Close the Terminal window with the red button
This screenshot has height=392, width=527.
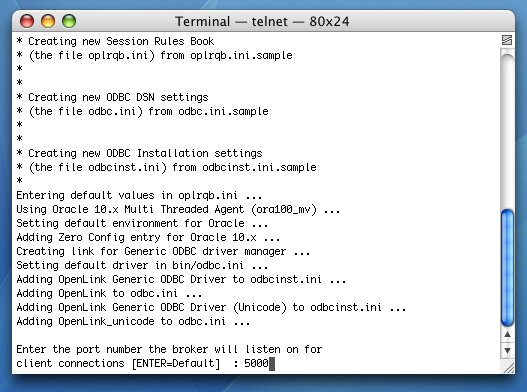[27, 21]
